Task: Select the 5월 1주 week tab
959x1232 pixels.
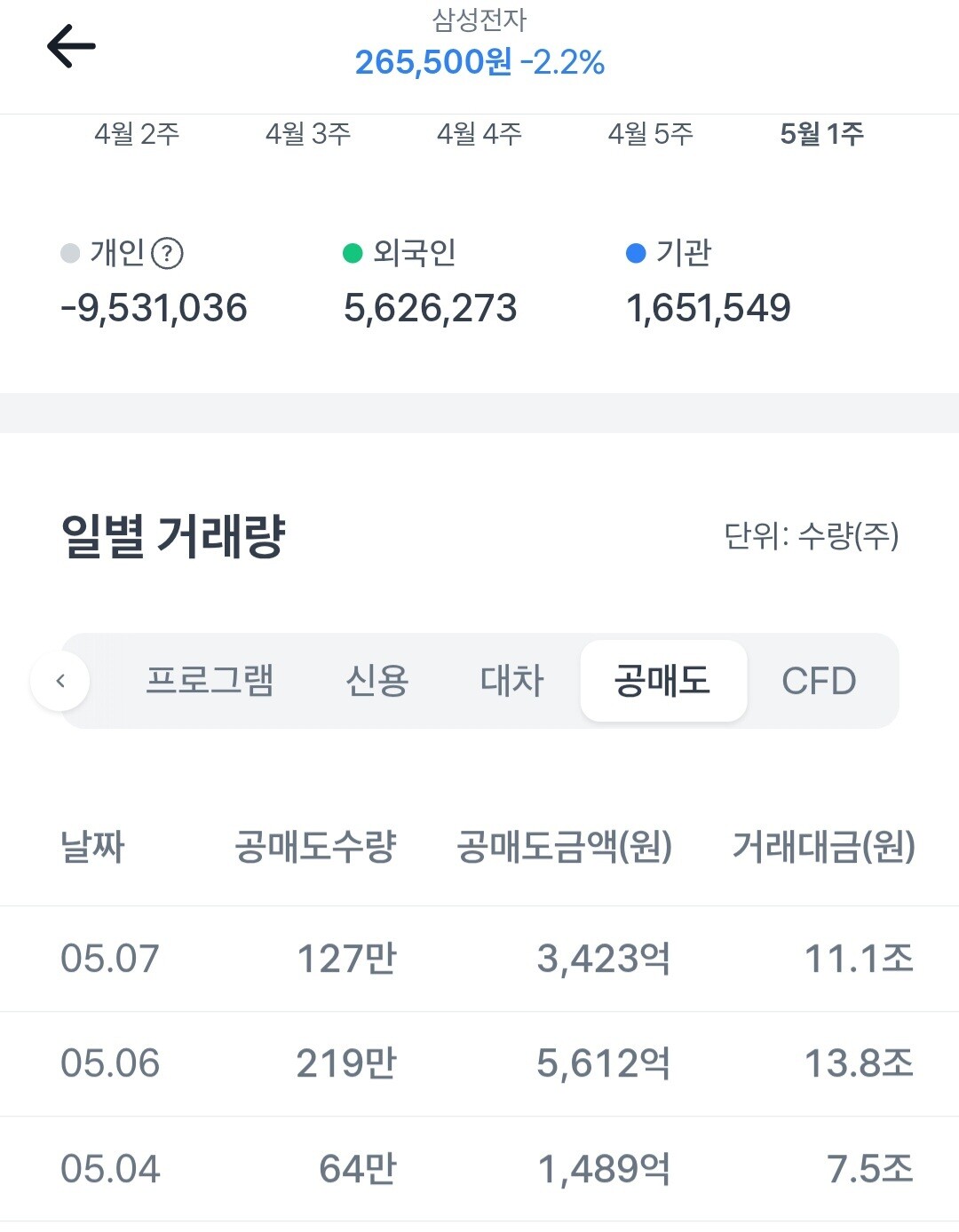Action: (x=821, y=134)
